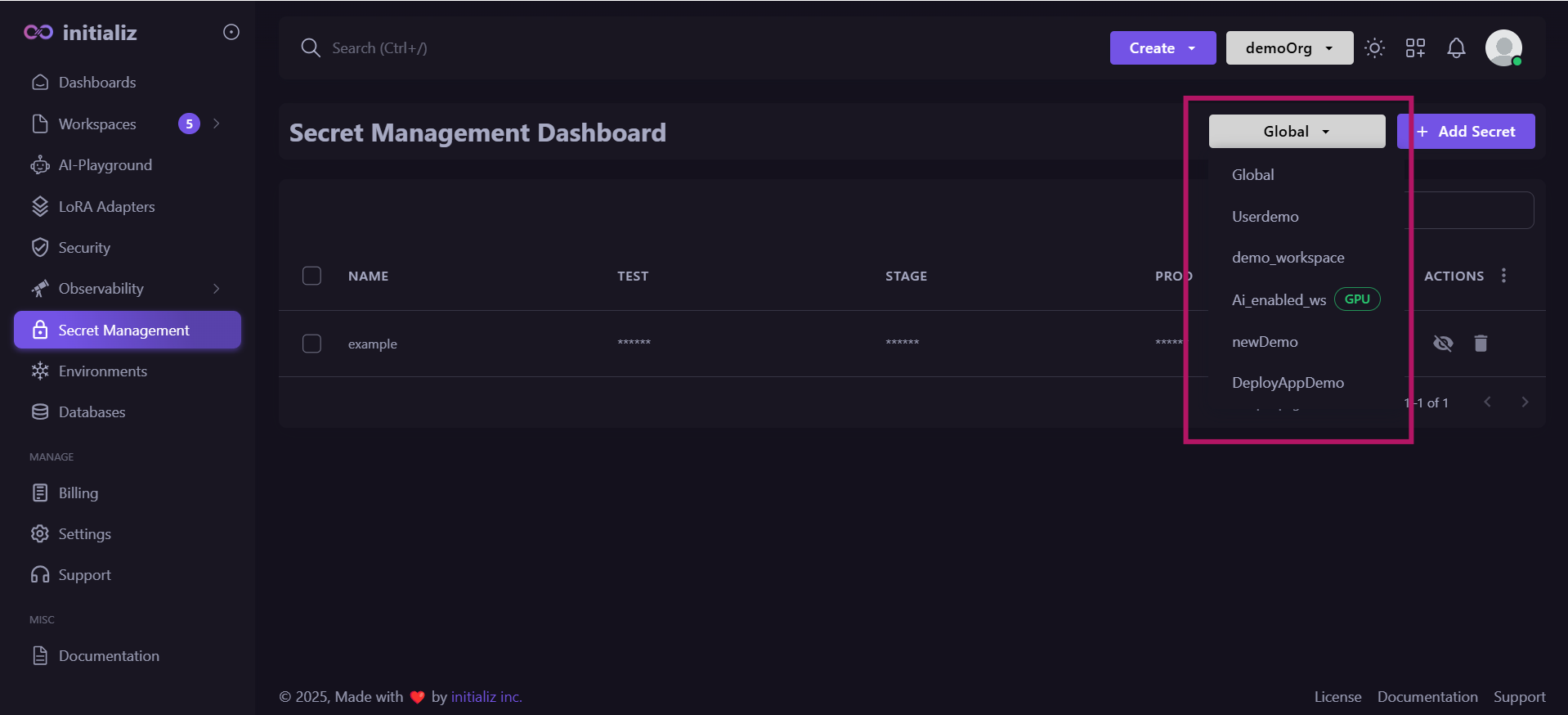Go to next page arrow

point(1525,402)
